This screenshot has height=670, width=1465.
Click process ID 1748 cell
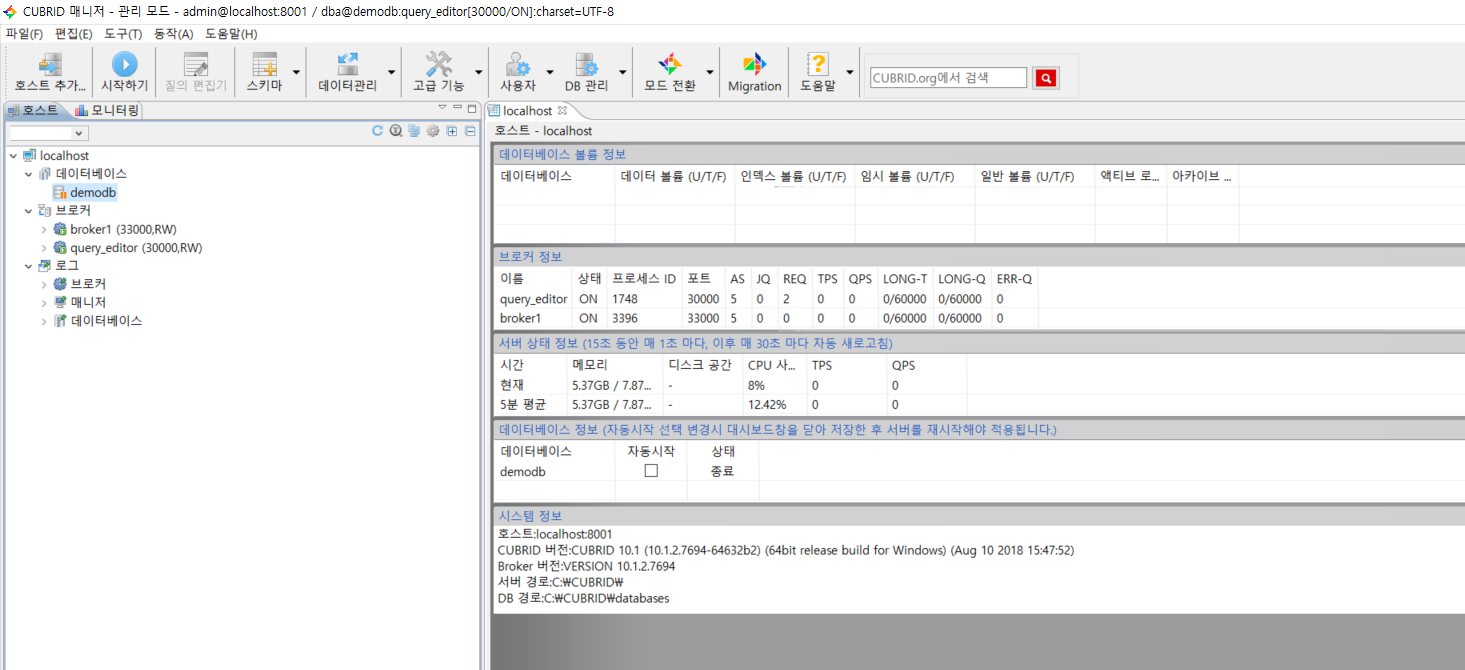point(625,299)
